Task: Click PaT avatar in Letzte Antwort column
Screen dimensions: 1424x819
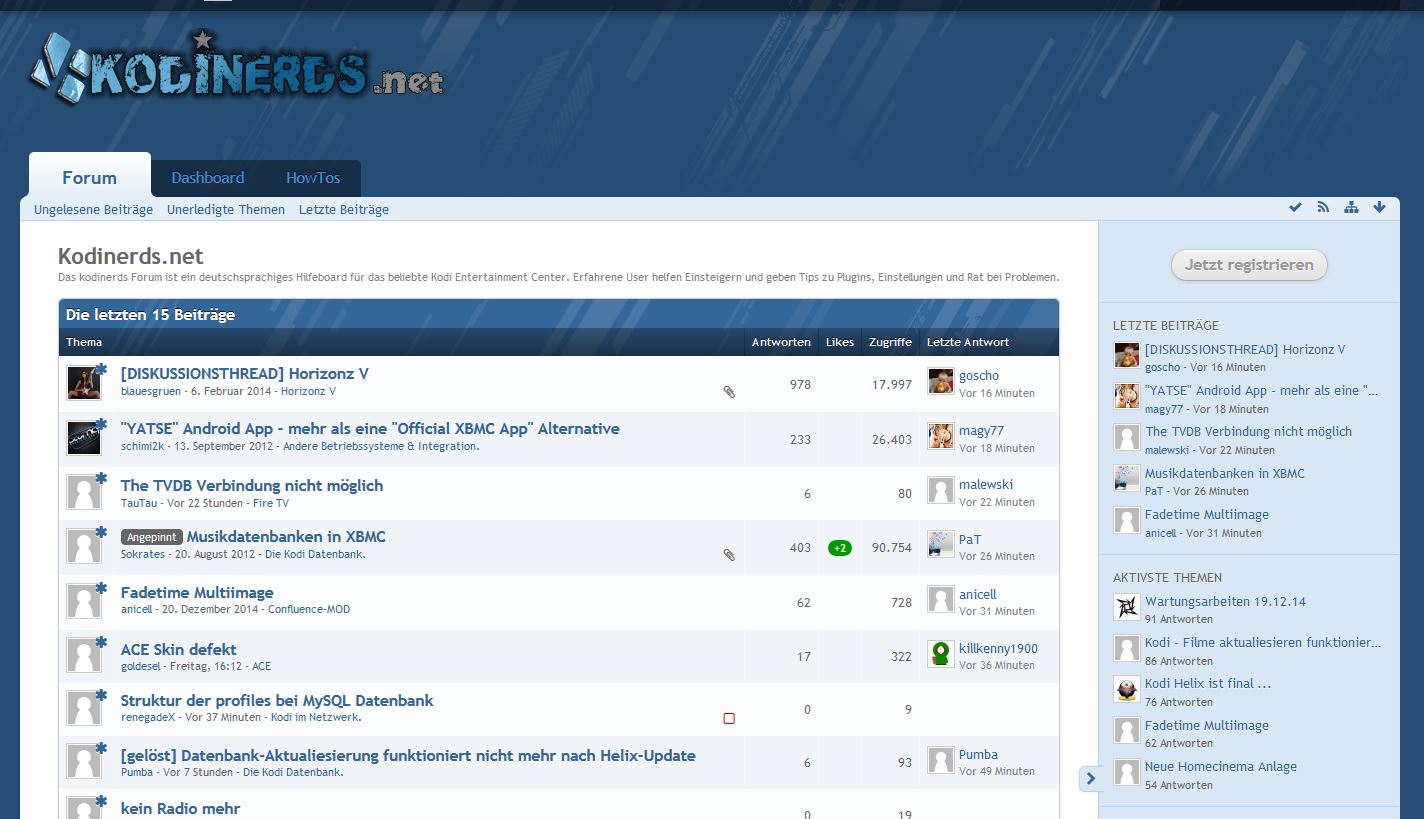Action: pos(940,544)
